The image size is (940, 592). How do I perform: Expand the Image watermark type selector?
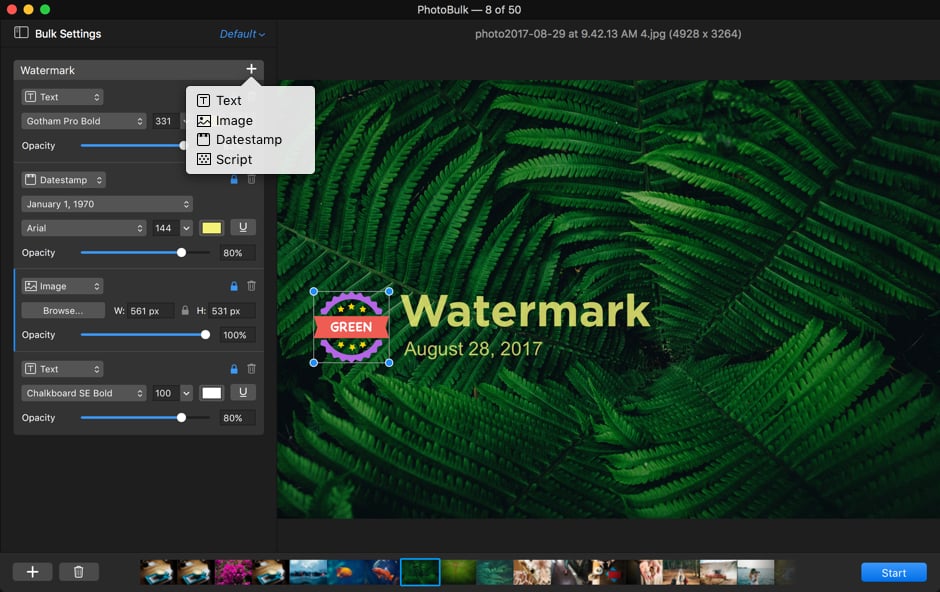point(62,285)
